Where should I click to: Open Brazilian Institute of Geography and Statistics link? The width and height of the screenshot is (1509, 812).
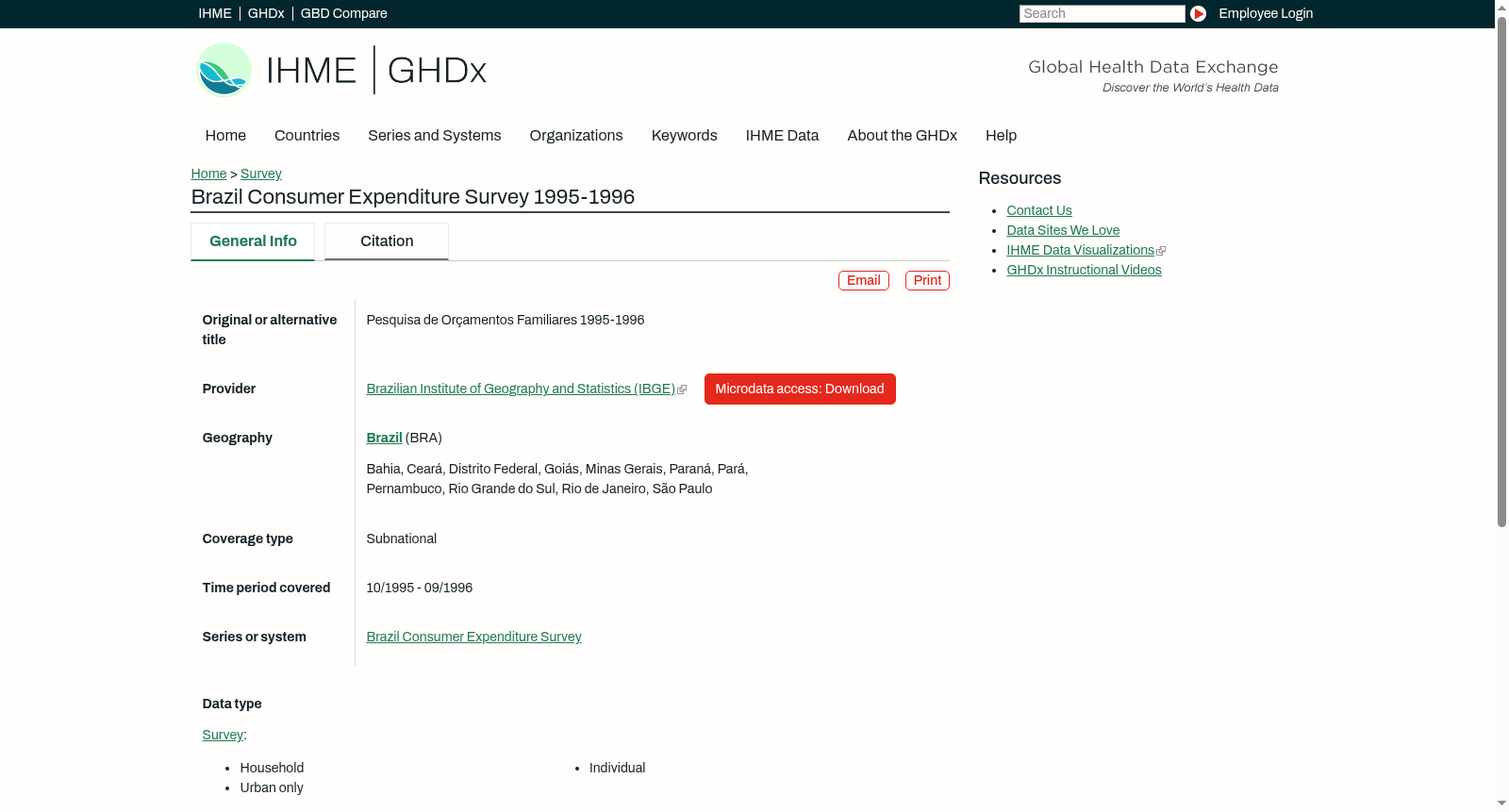[521, 389]
